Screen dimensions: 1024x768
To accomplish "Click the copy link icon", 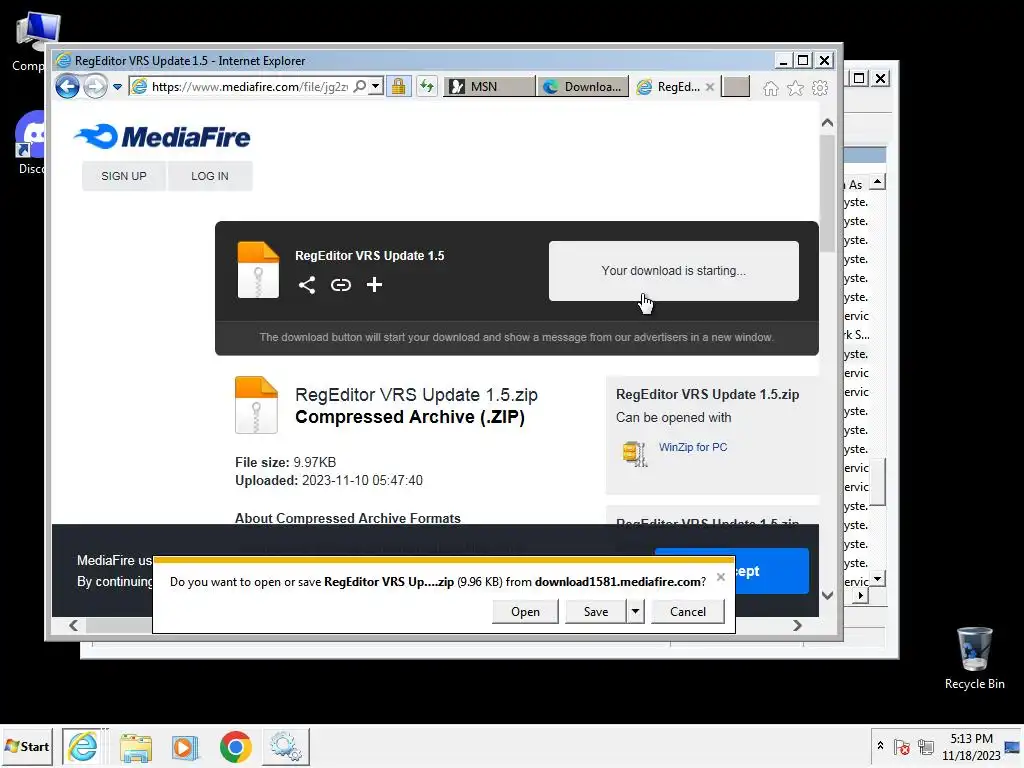I will [341, 285].
